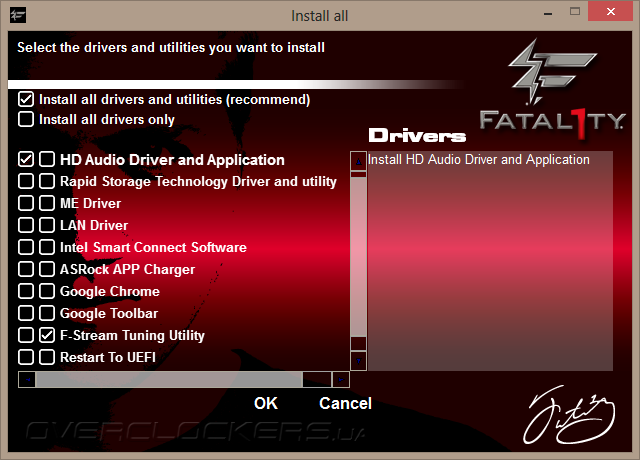Check second box for Intel Smart Connect Software
The image size is (640, 460).
click(47, 247)
